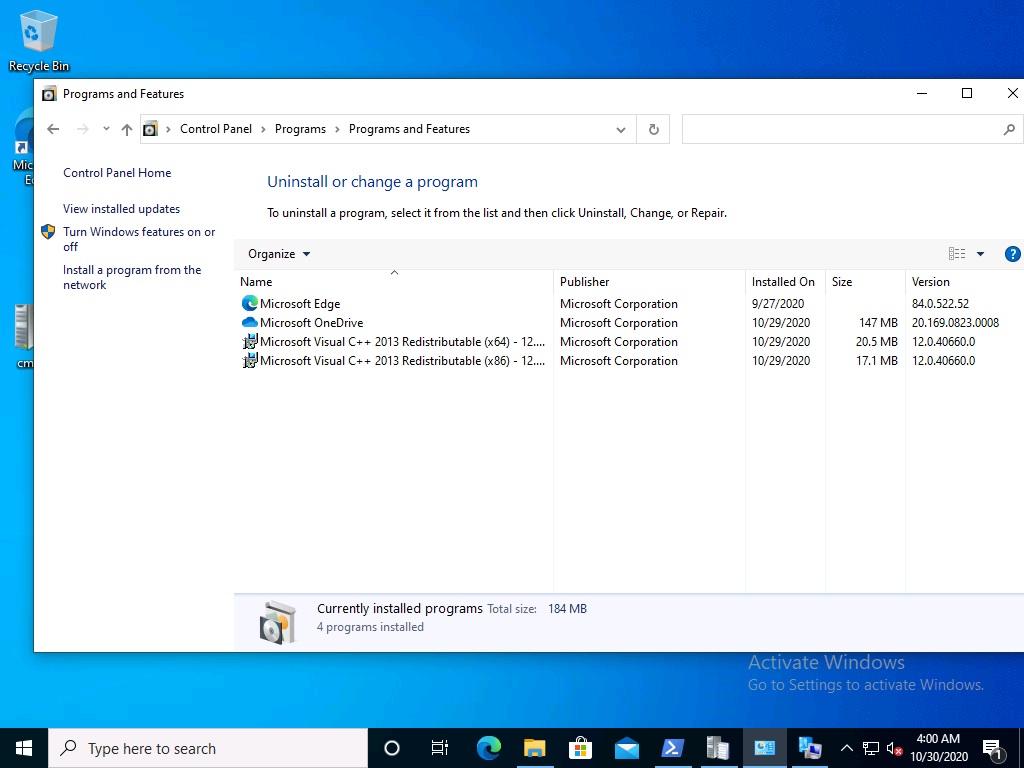Sort the list by Publisher column

click(649, 282)
